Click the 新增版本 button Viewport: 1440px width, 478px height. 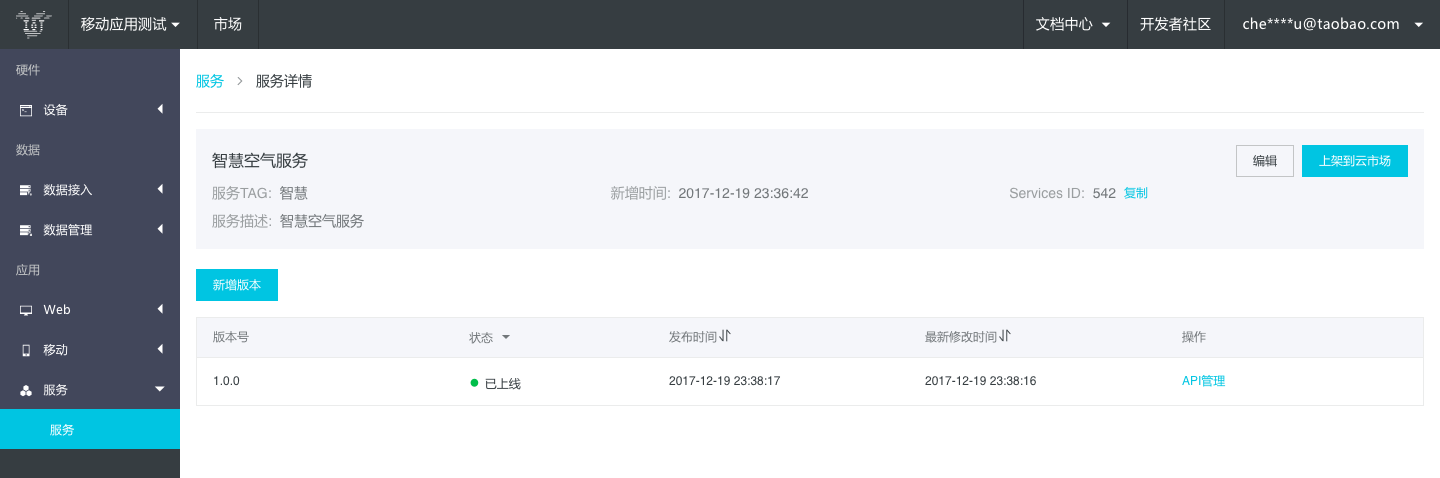pyautogui.click(x=237, y=285)
